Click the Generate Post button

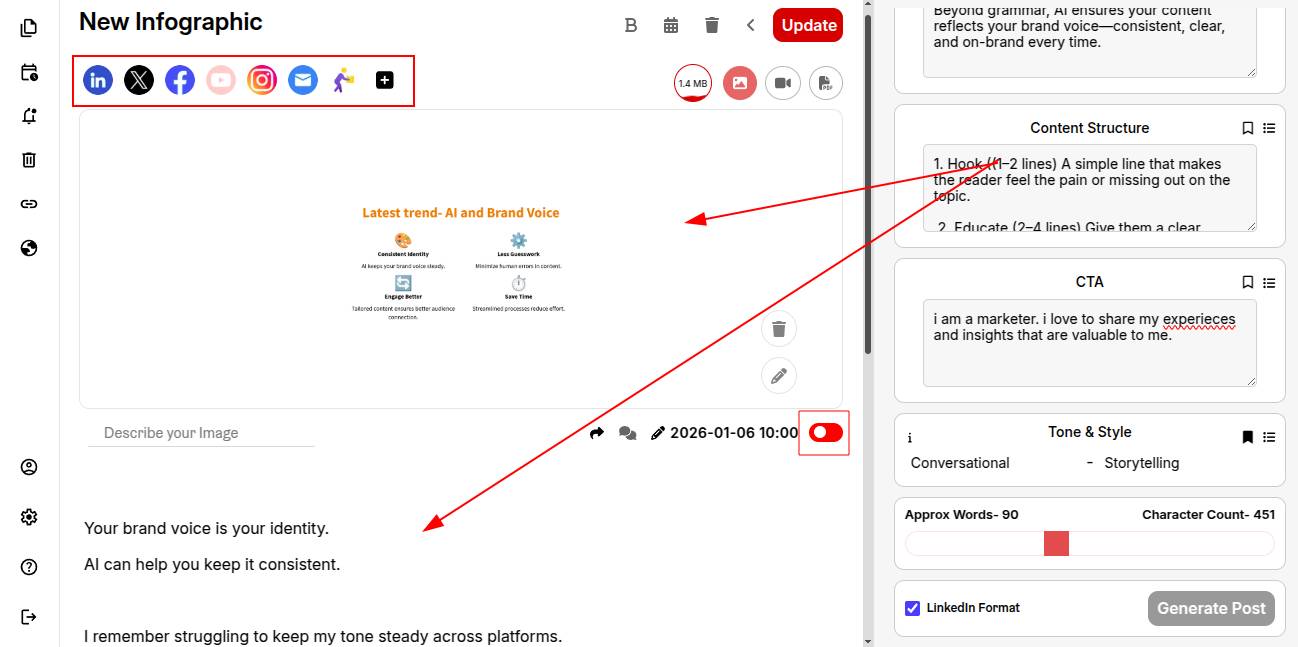[1211, 608]
